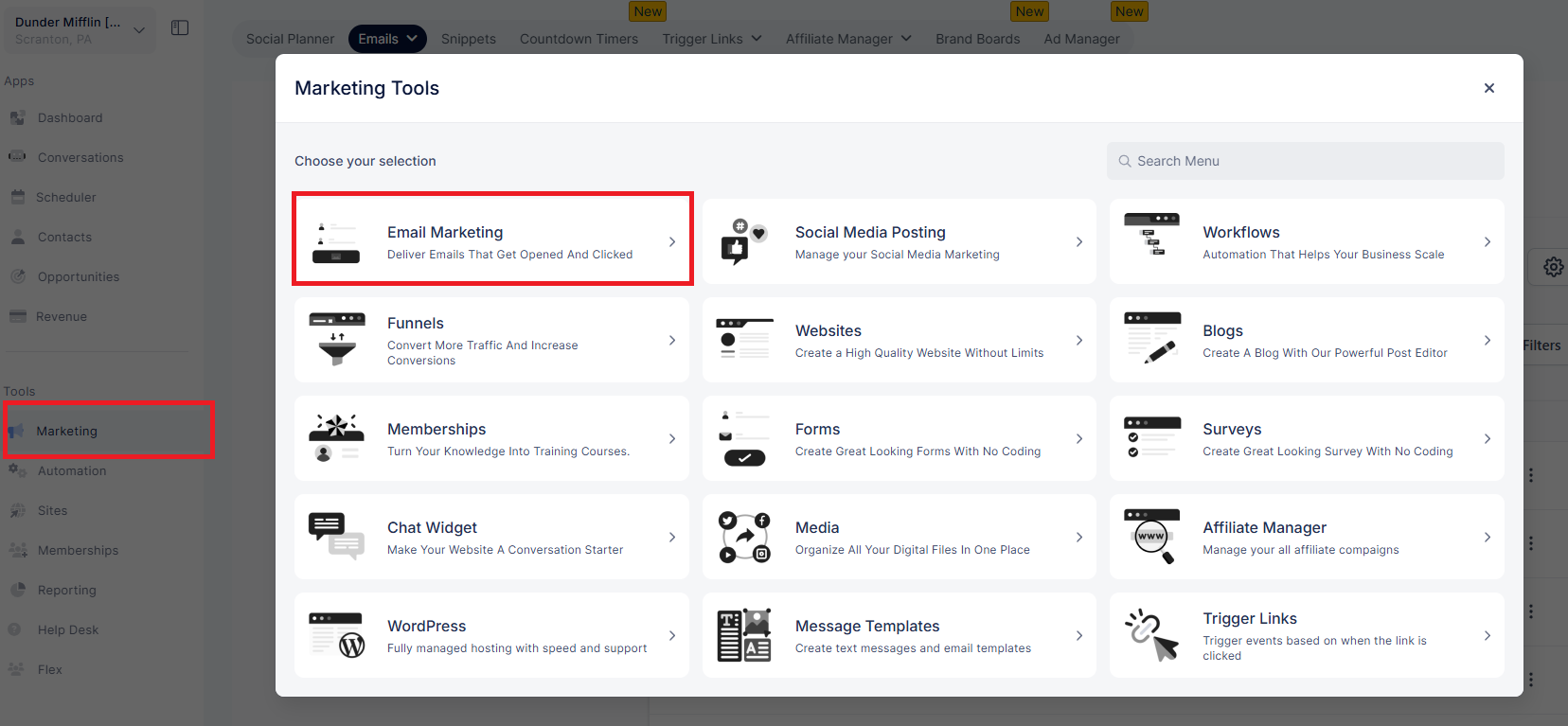Open Sites in the sidebar
The image size is (1568, 726).
53,510
